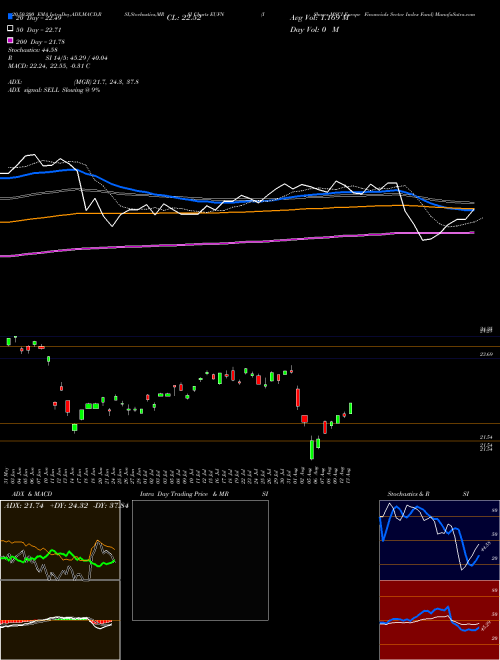Click the 'ADX: 21.74 +DY: 24.32' readout line
This screenshot has height=660, width=500.
(x=46, y=506)
